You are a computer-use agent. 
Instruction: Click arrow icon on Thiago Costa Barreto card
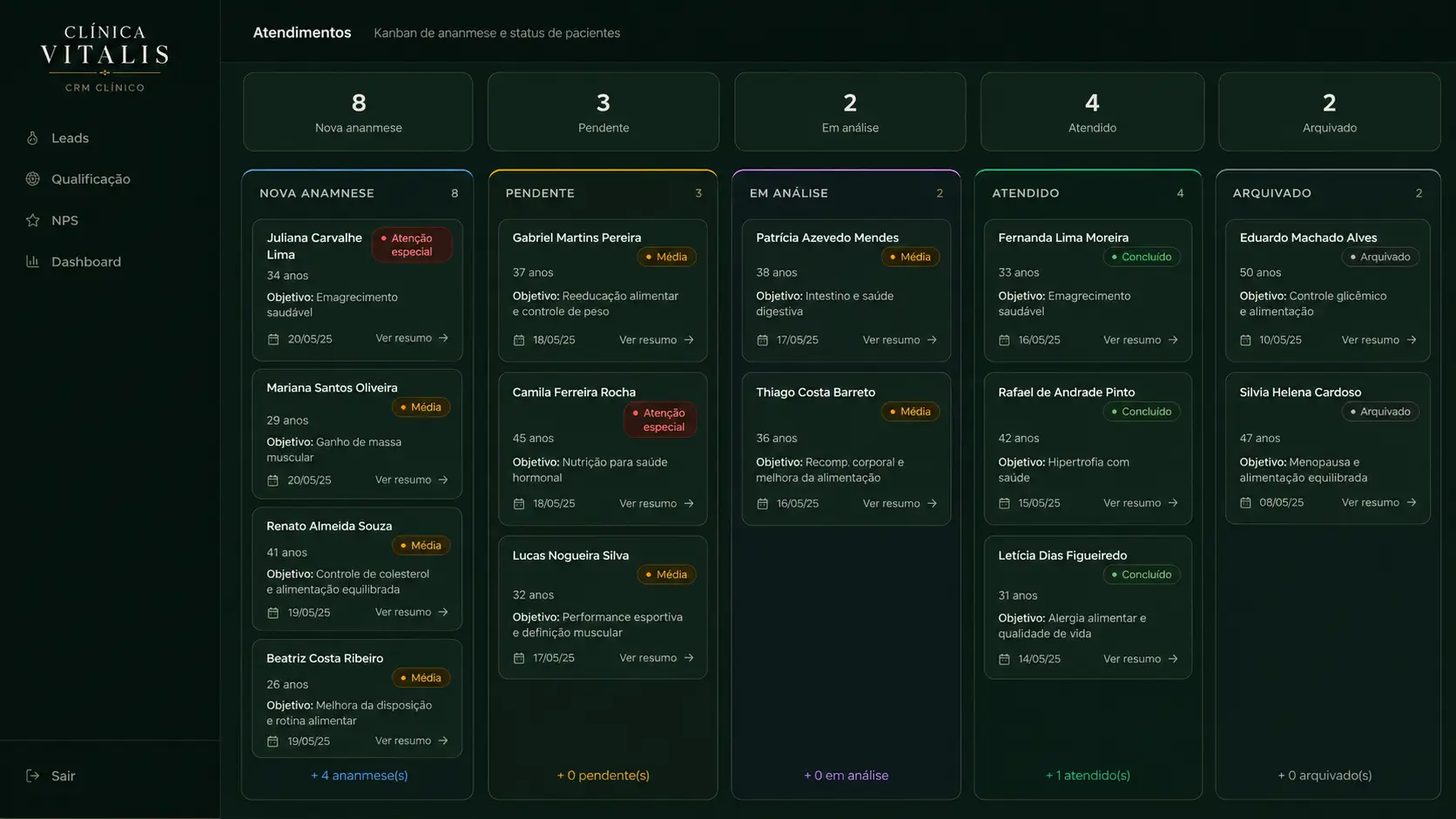tap(932, 503)
